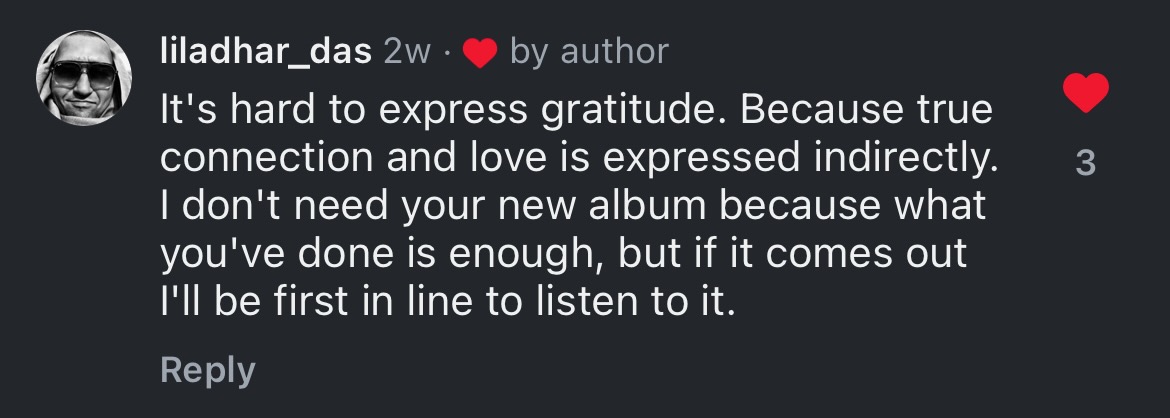Click the line starting "I don't need your"

574,206
